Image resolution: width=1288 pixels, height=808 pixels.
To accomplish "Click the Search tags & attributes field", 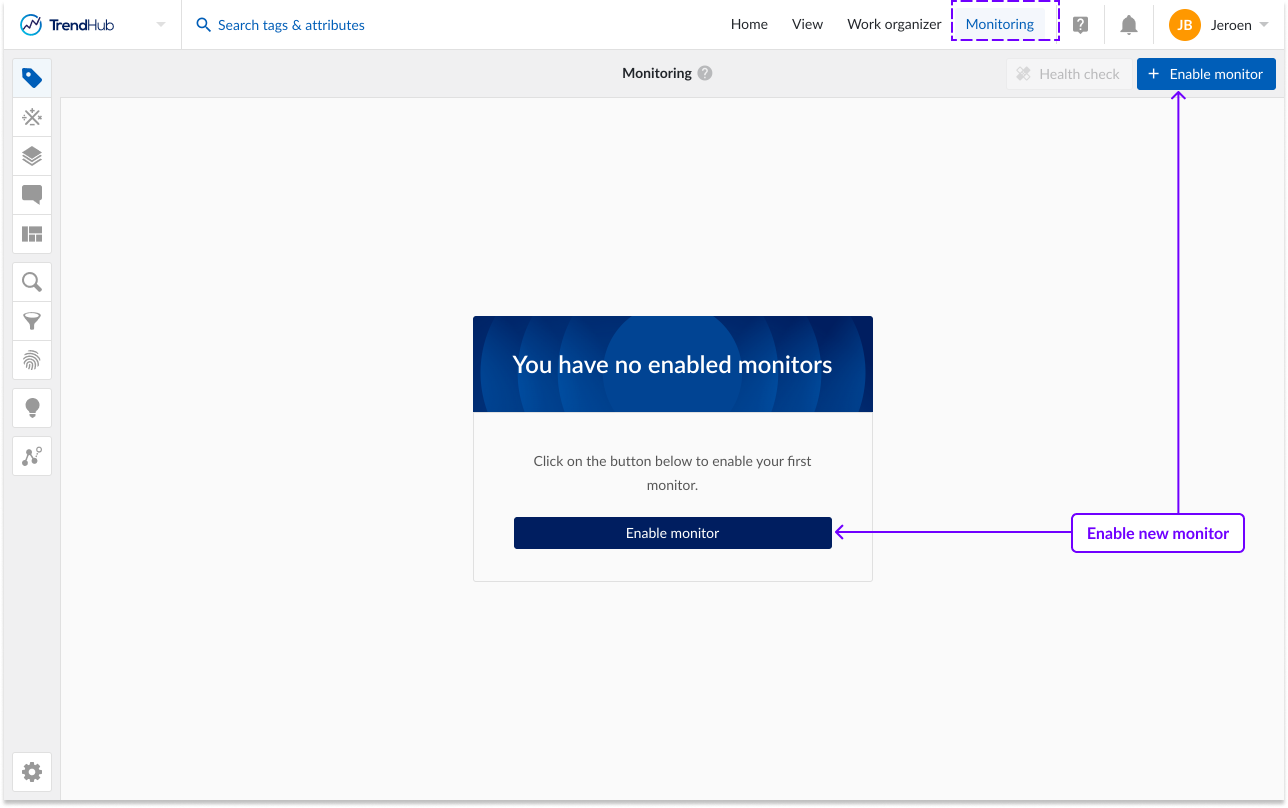I will (290, 25).
